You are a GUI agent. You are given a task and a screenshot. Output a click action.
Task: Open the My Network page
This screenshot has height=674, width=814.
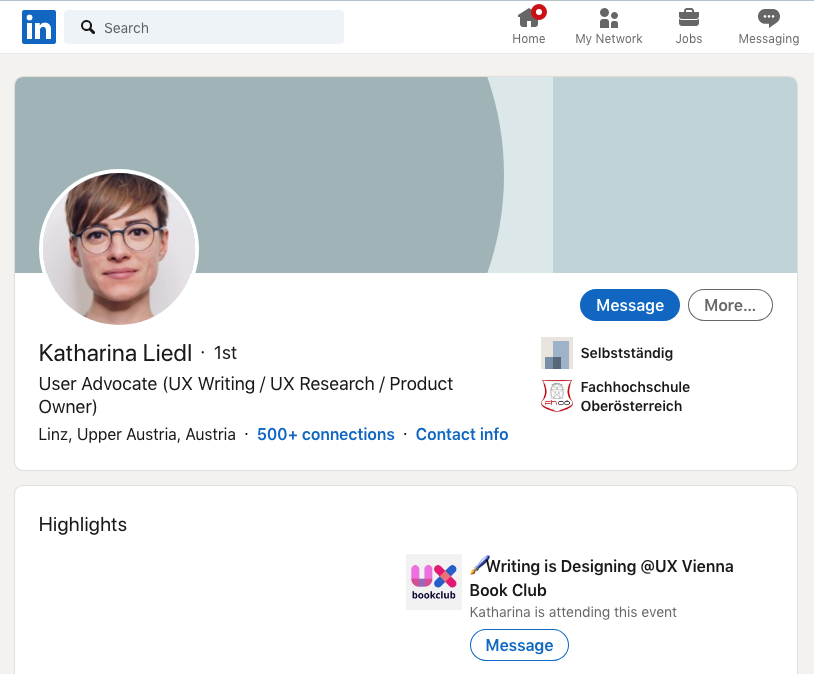coord(608,27)
